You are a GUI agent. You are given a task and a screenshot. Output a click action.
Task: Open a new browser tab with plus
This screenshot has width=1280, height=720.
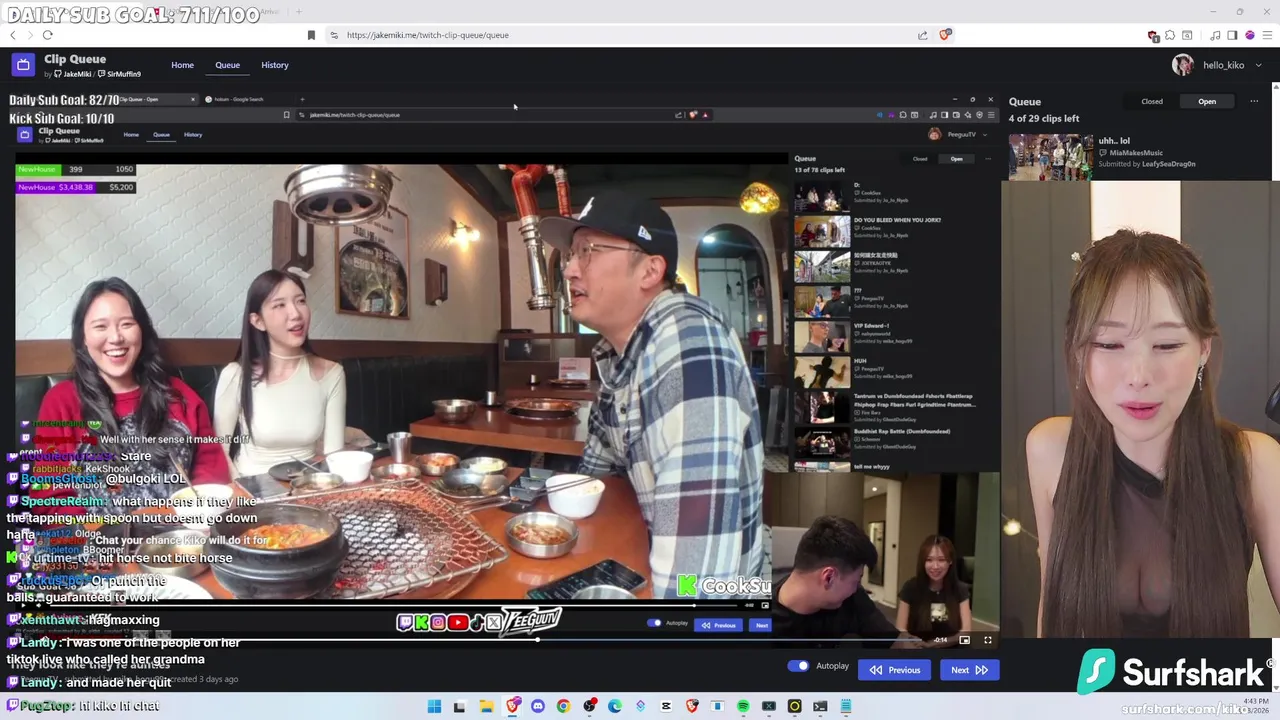[x=299, y=12]
